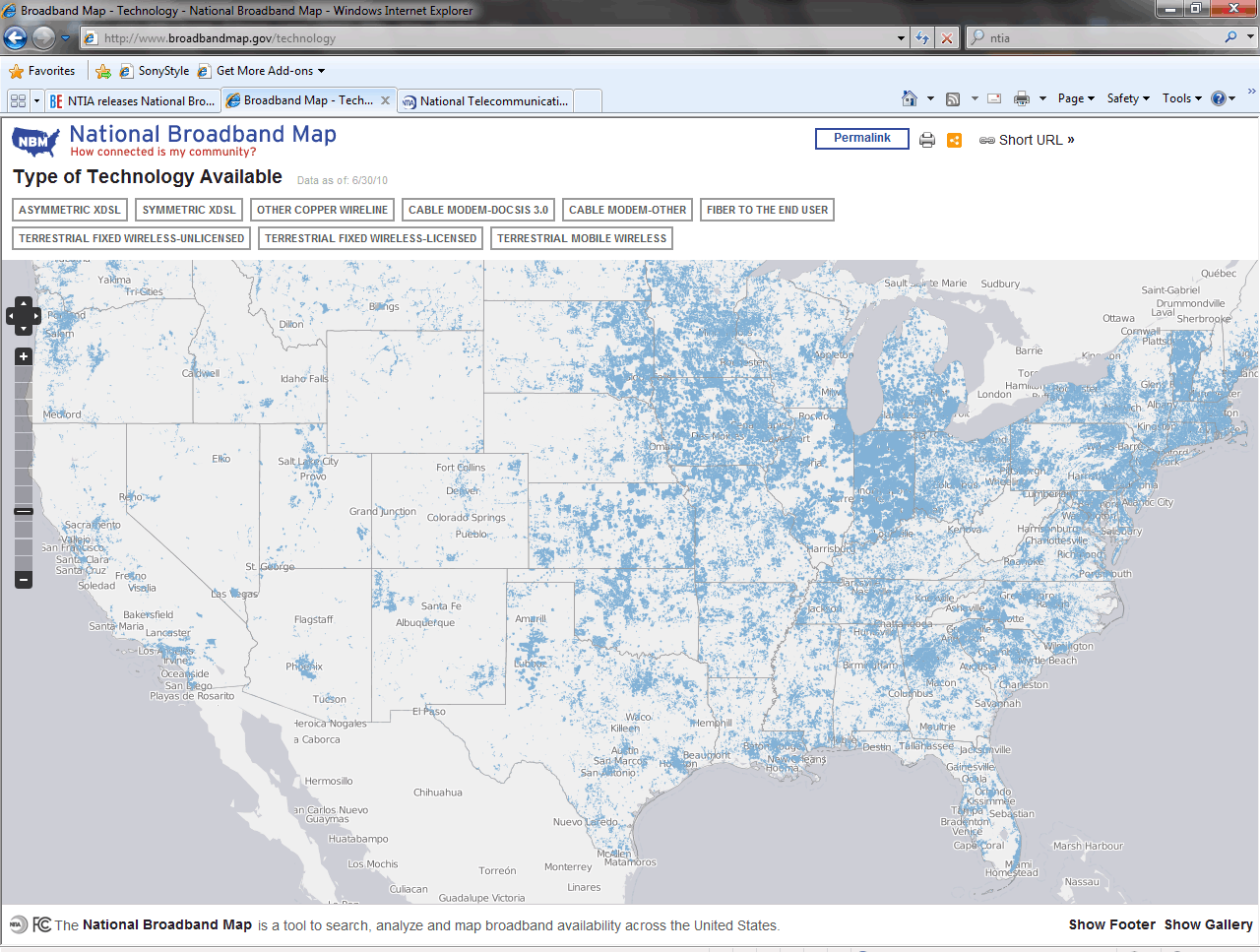This screenshot has width=1260, height=952.
Task: Pan the map down with the down arrow
Action: (x=24, y=329)
